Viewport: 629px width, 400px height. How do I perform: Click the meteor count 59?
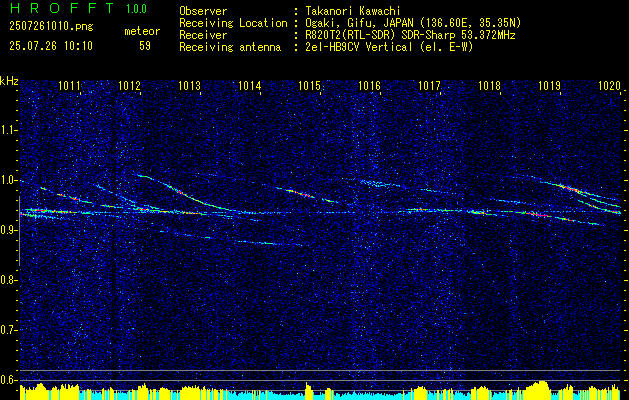pos(145,46)
